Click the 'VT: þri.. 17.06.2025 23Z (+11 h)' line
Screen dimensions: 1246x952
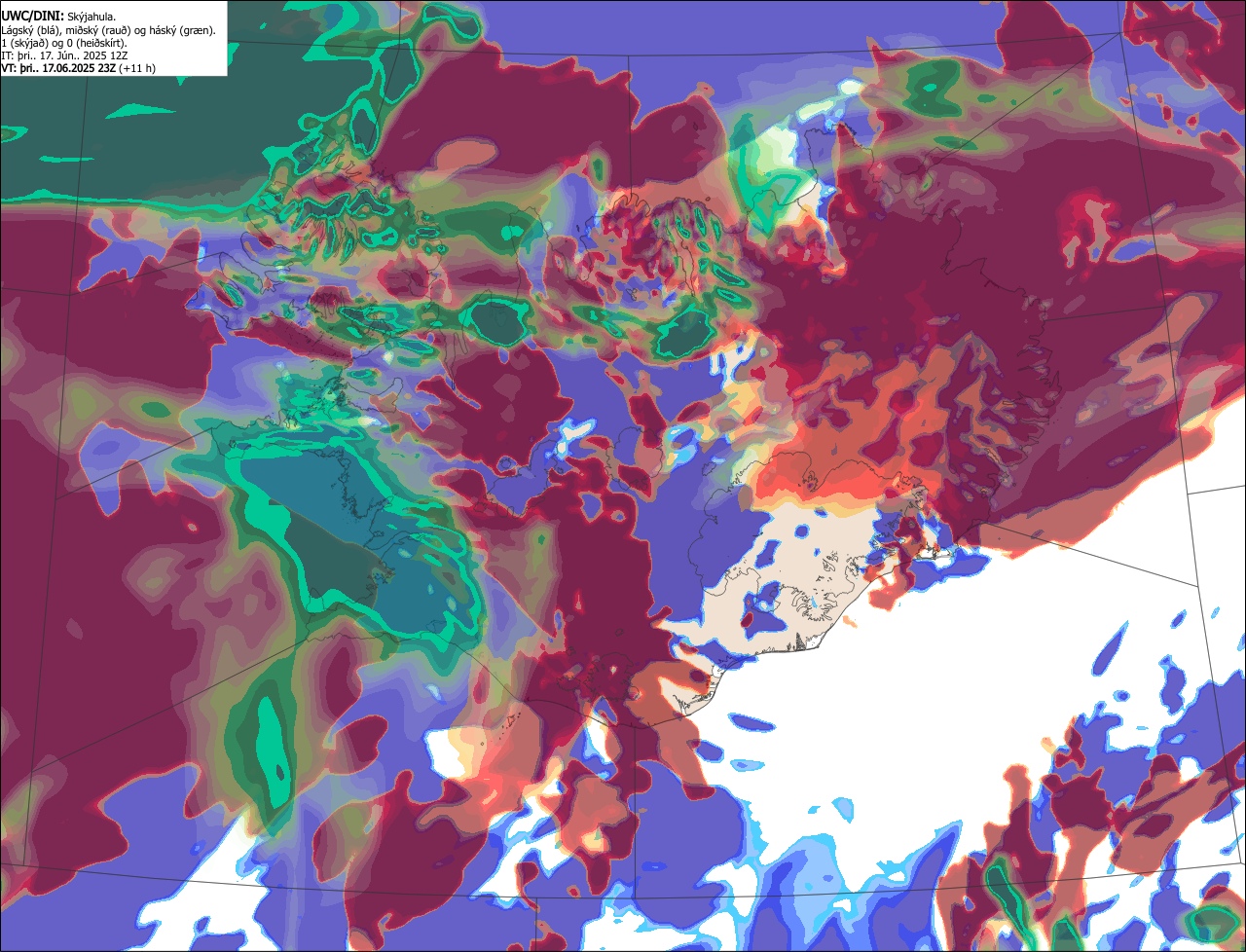click(x=79, y=68)
